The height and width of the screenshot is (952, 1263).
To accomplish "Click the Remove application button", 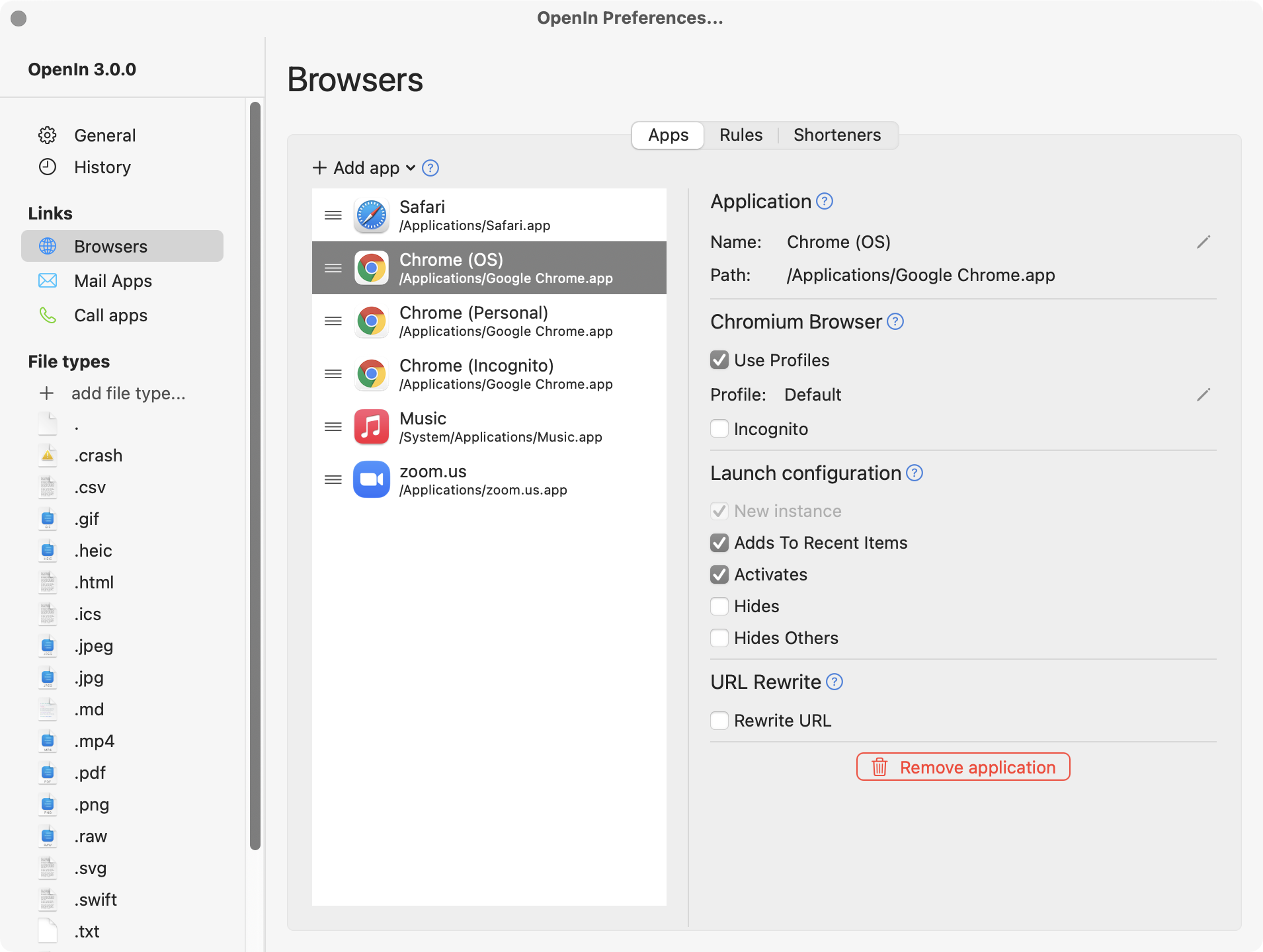I will pyautogui.click(x=963, y=767).
